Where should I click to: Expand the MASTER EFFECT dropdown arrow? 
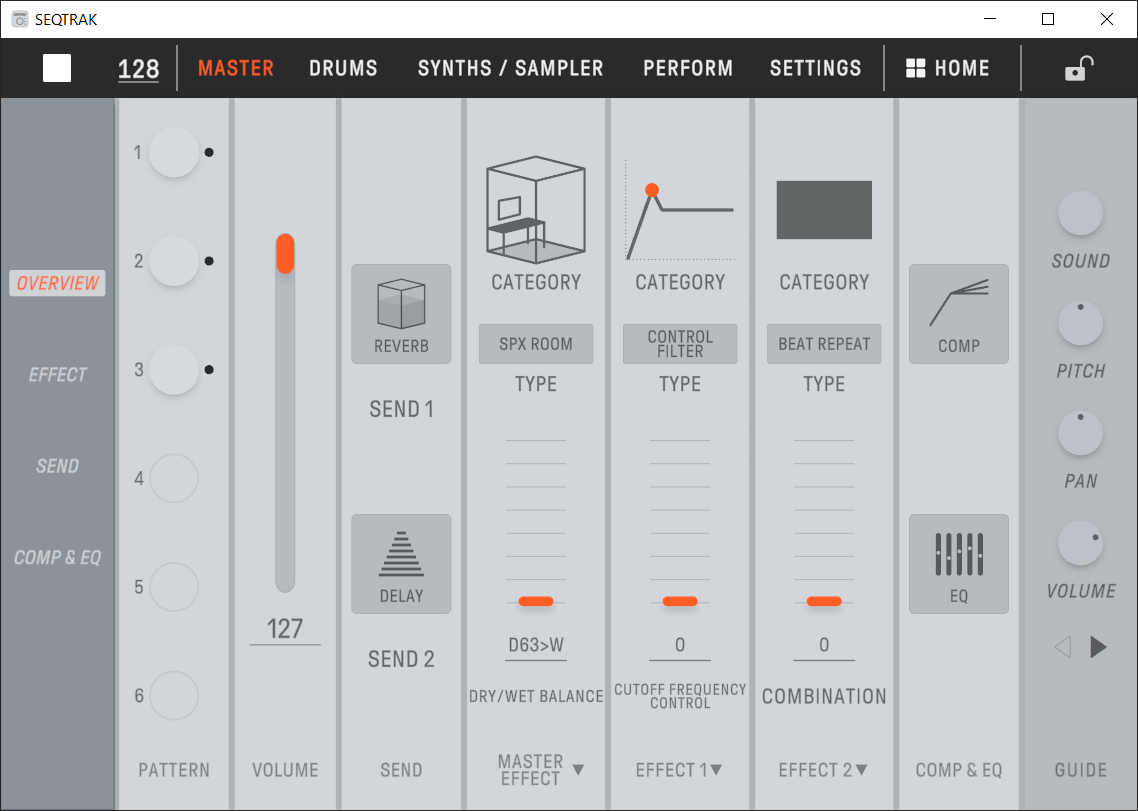click(x=578, y=770)
